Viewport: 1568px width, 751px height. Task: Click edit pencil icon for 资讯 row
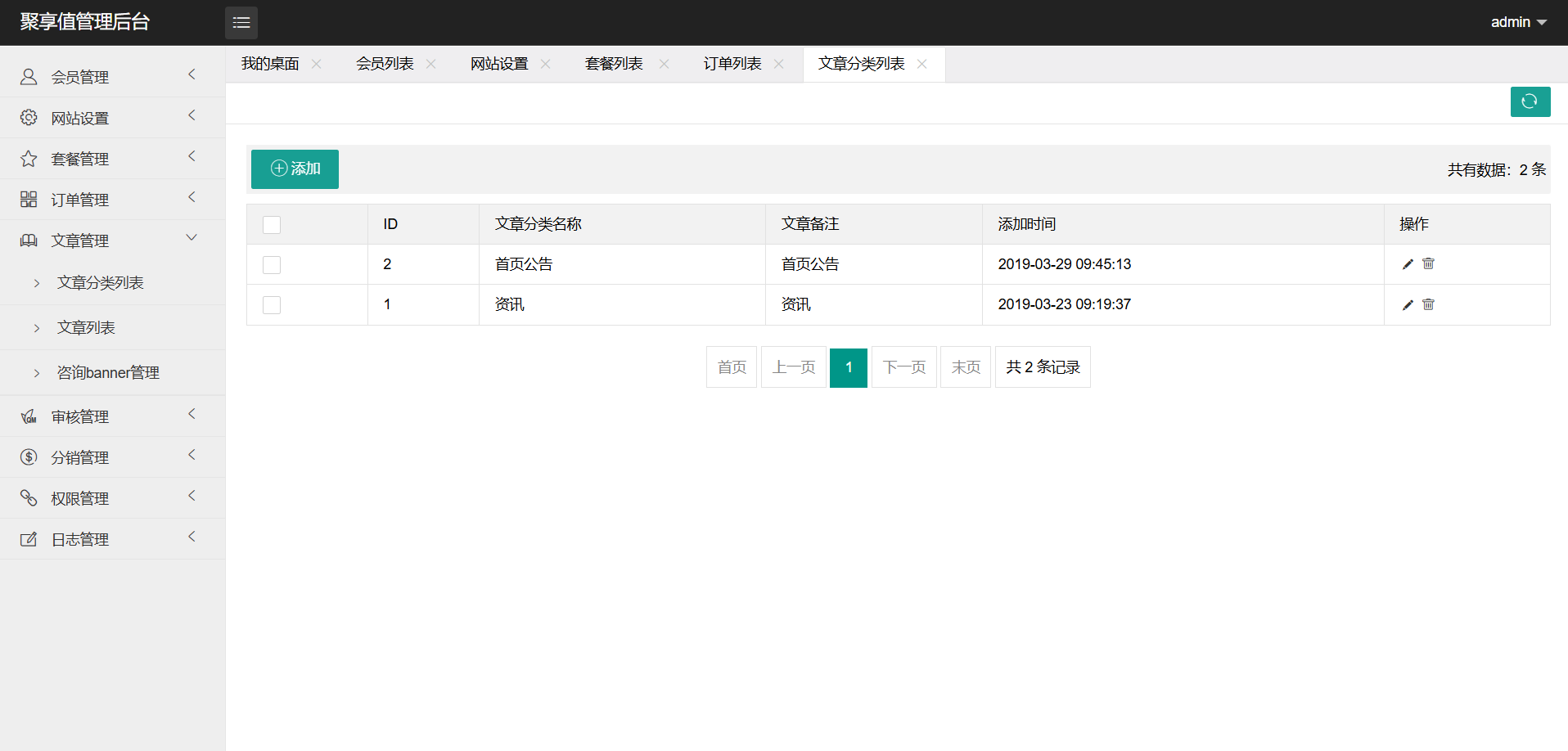click(x=1408, y=305)
